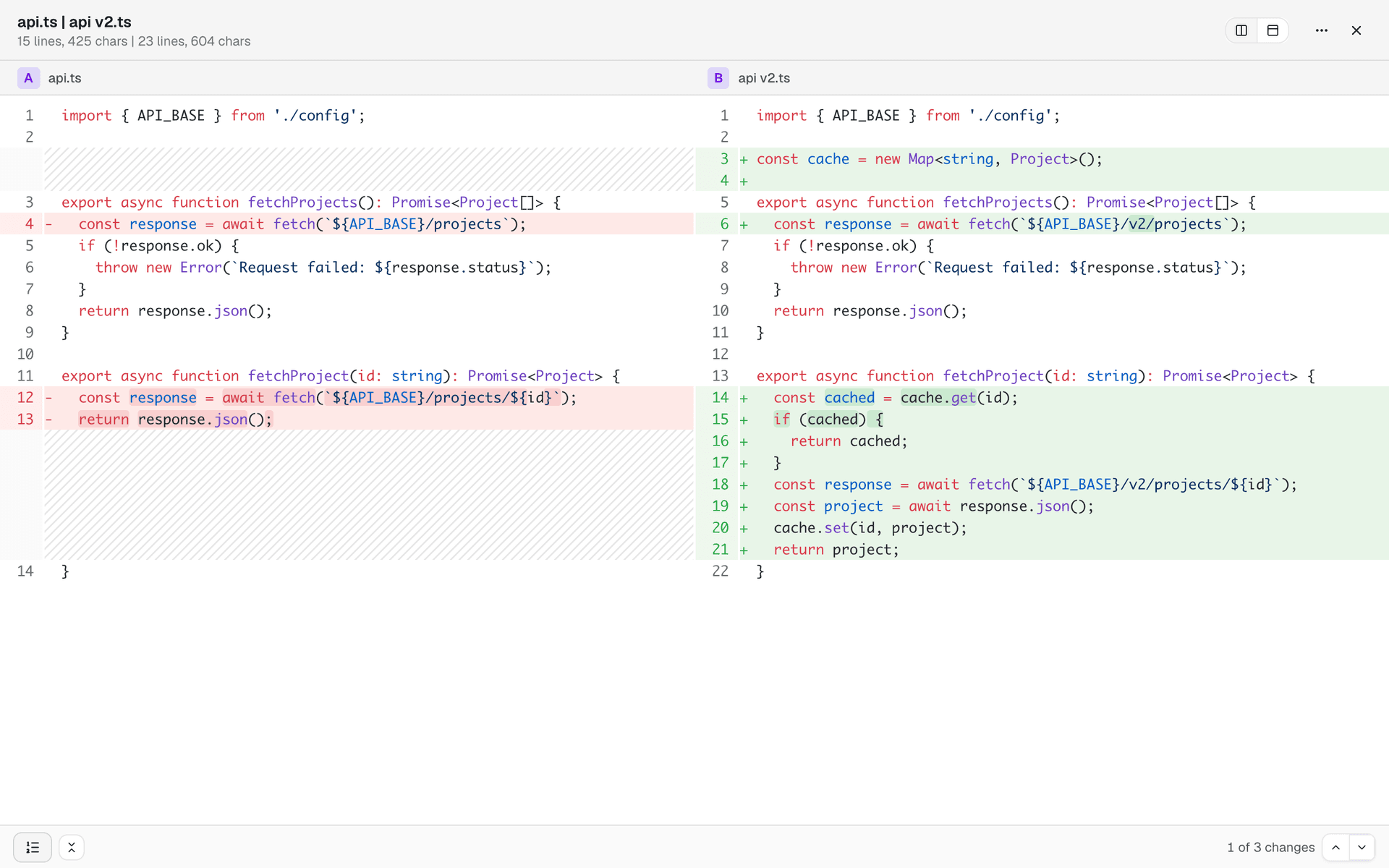
Task: Click right pane "if (!response.ok) {" line
Action: [x=854, y=246]
